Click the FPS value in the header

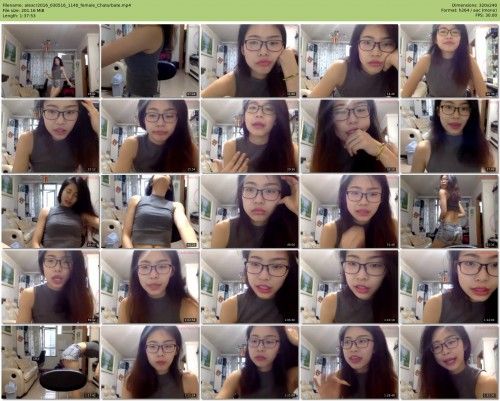pyautogui.click(x=486, y=16)
